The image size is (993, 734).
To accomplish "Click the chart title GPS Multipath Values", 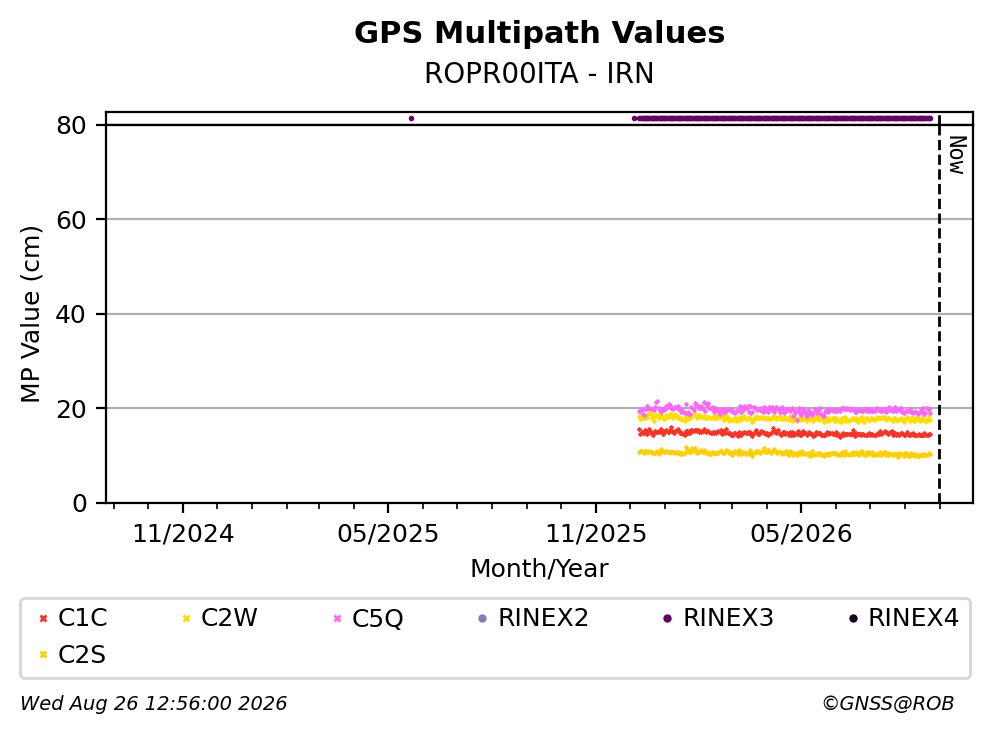I will 539,33.
